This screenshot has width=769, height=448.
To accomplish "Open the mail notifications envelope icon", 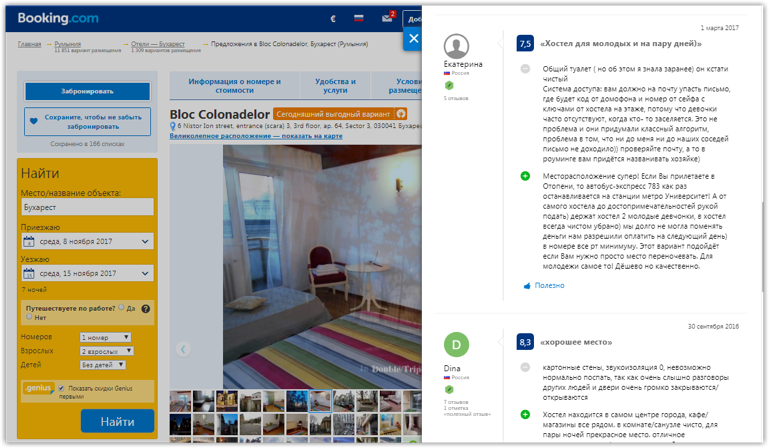I will tap(387, 18).
